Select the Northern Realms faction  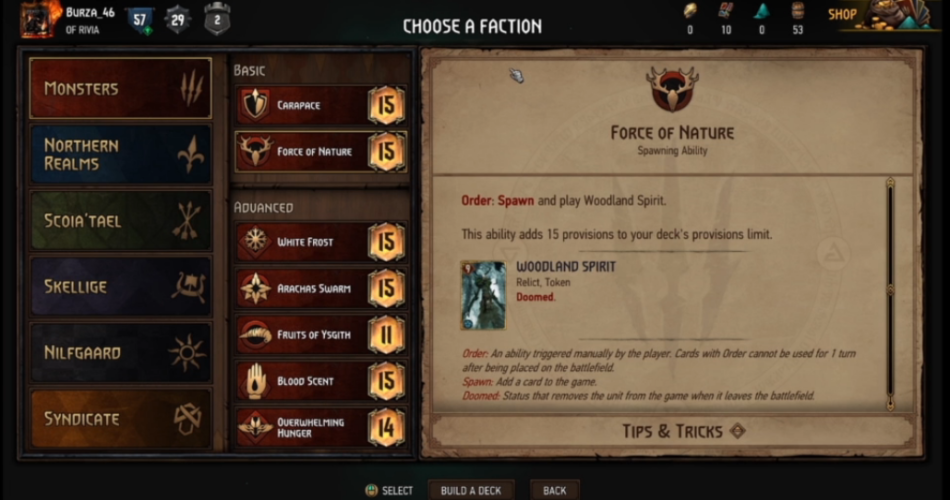click(121, 155)
